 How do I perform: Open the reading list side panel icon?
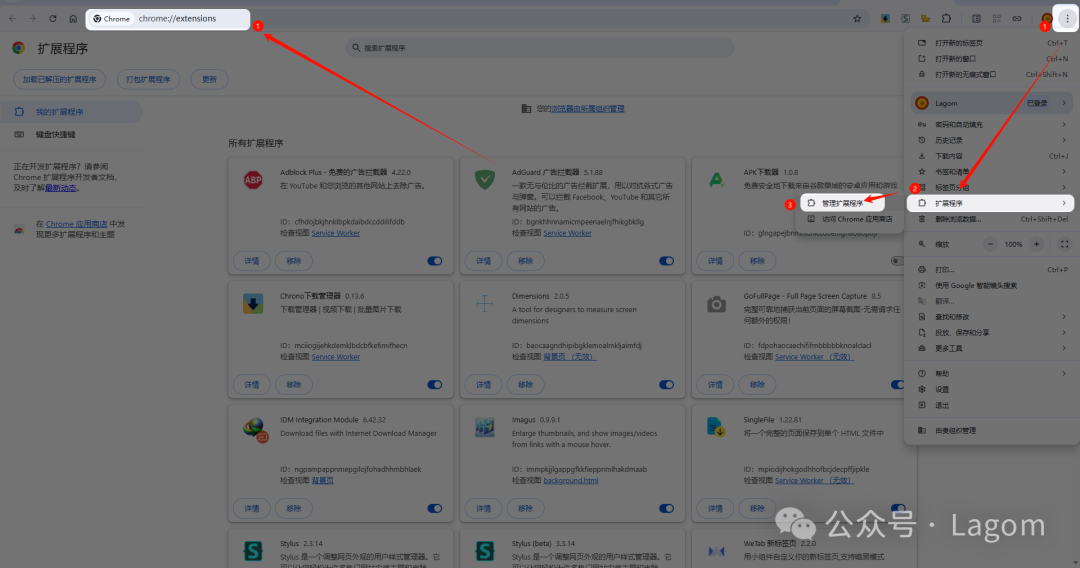(x=976, y=19)
